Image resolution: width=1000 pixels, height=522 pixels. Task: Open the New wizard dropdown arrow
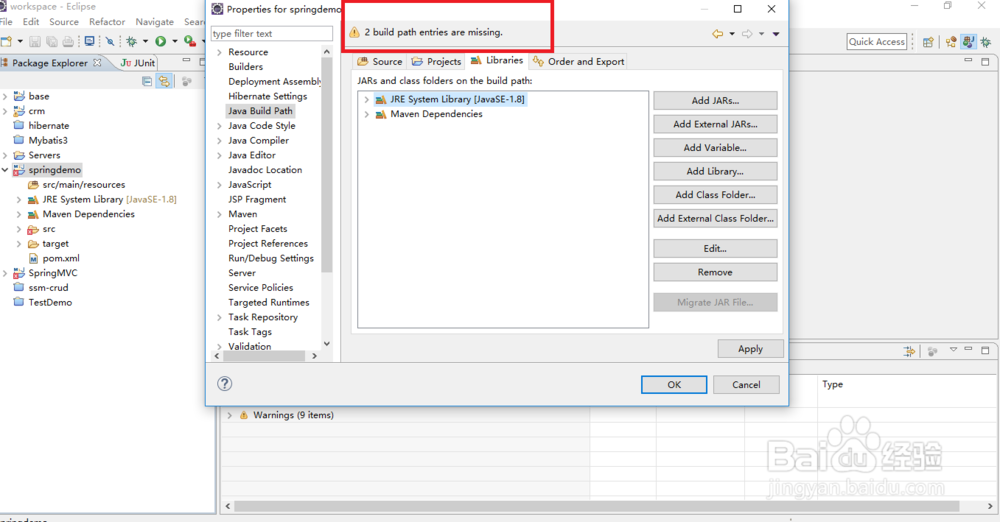point(20,41)
